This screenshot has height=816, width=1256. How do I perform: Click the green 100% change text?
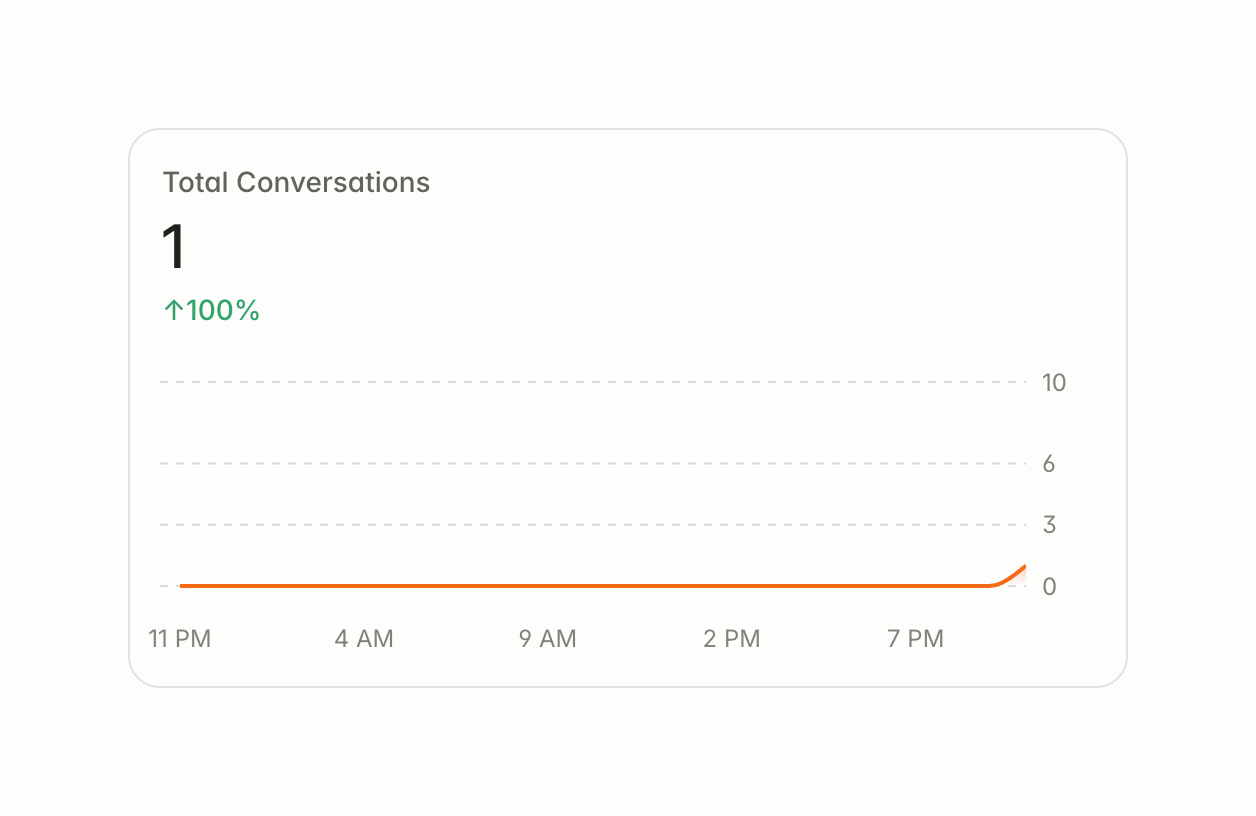(223, 311)
